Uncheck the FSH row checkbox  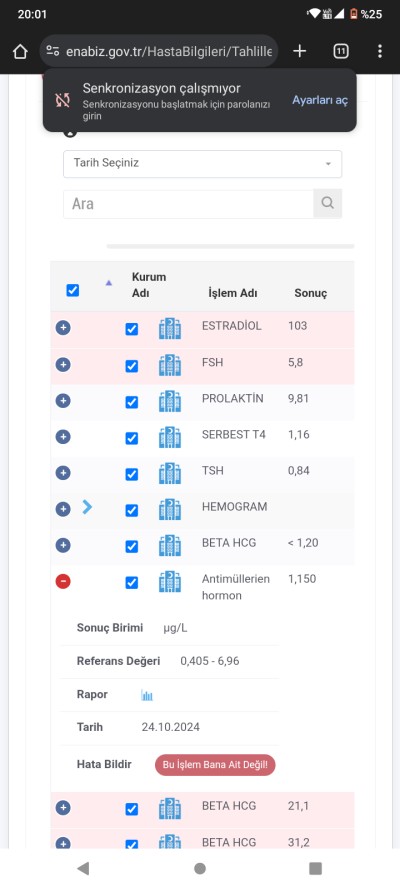131,366
